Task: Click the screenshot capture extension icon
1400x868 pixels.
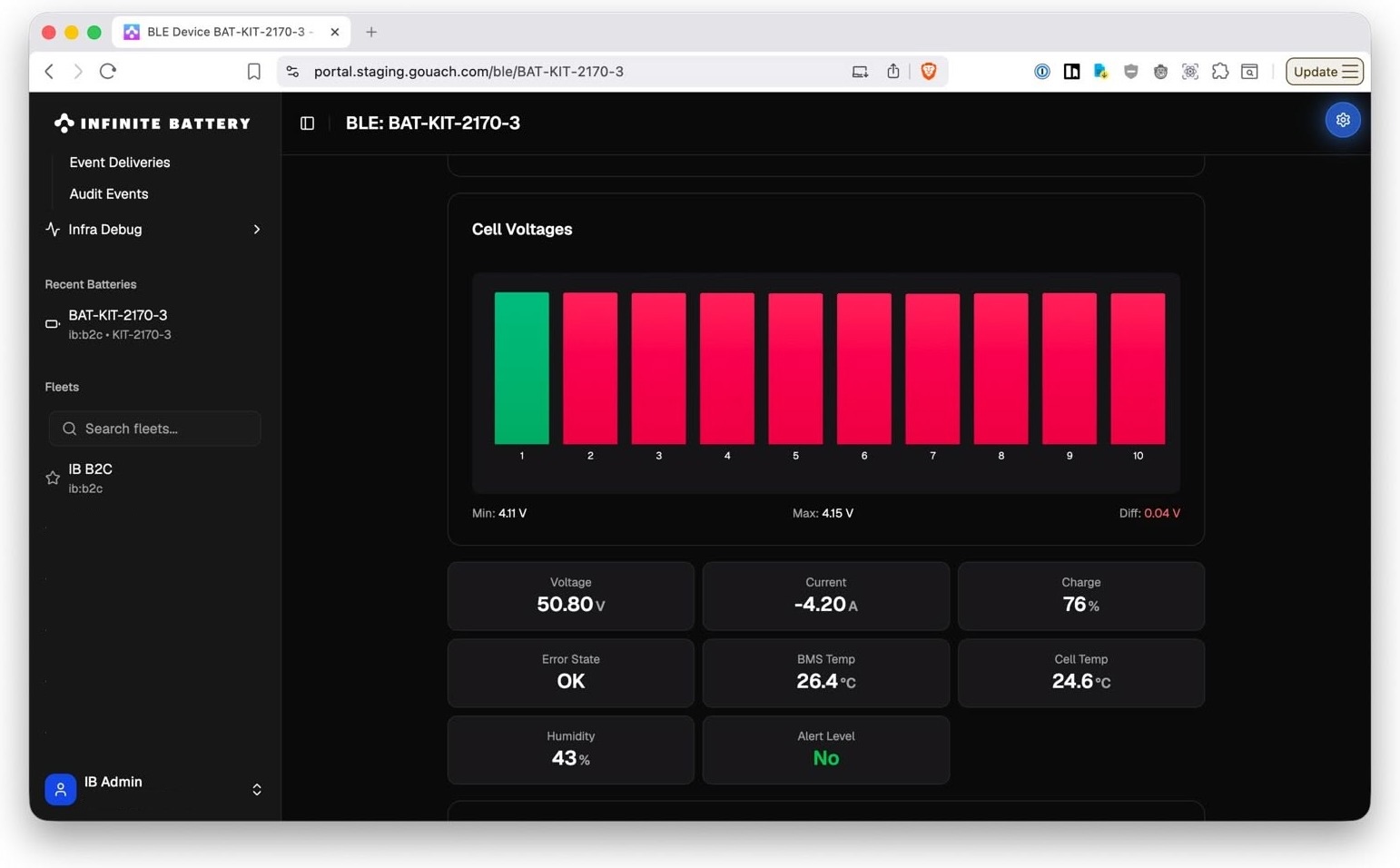Action: pos(1190,71)
